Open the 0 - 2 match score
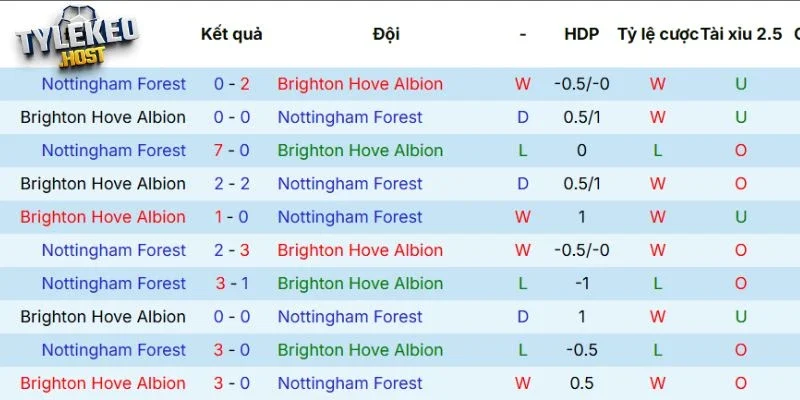 point(231,84)
